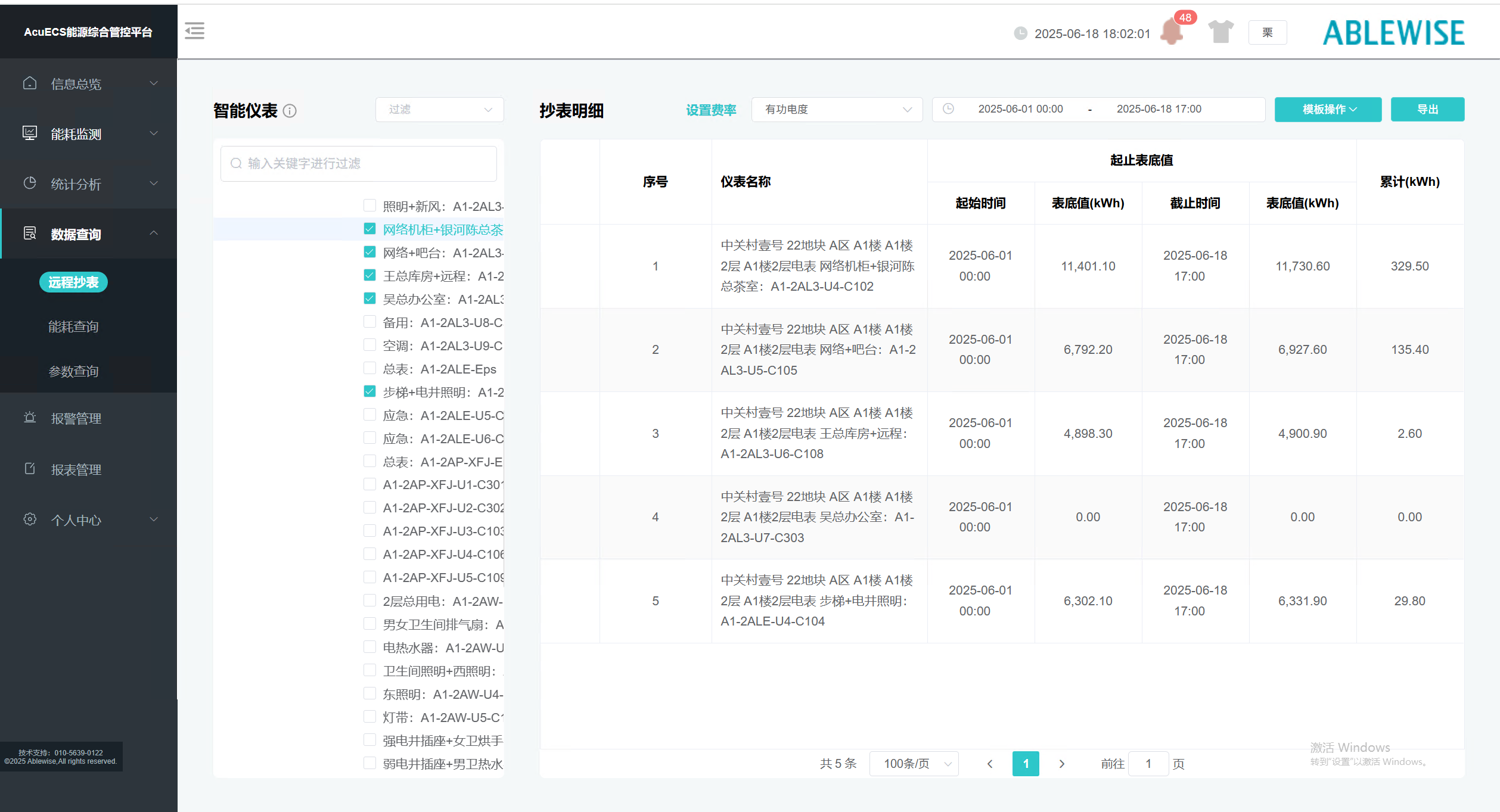This screenshot has width=1500, height=812.
Task: Click the clock icon in date range field
Action: (x=948, y=109)
